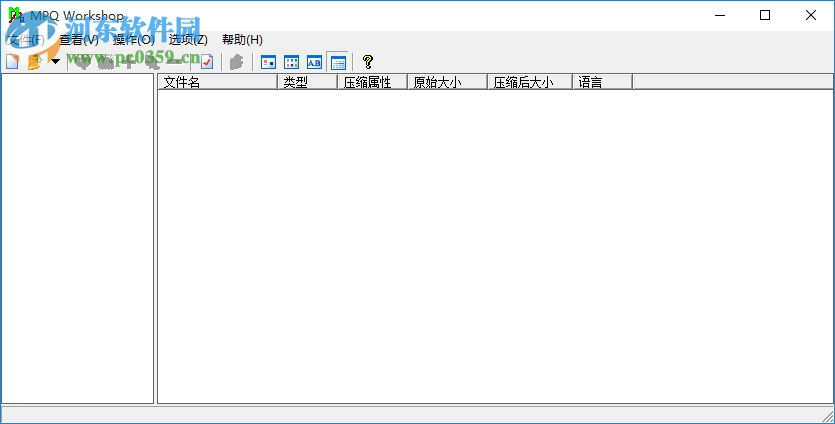Viewport: 835px width, 424px height.
Task: Sort by the 原始大小 column header
Action: tap(447, 82)
